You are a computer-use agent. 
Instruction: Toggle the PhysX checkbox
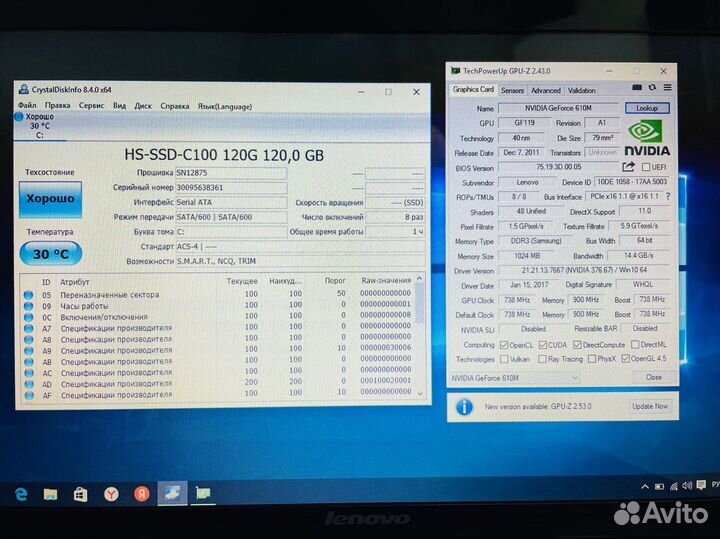click(592, 359)
